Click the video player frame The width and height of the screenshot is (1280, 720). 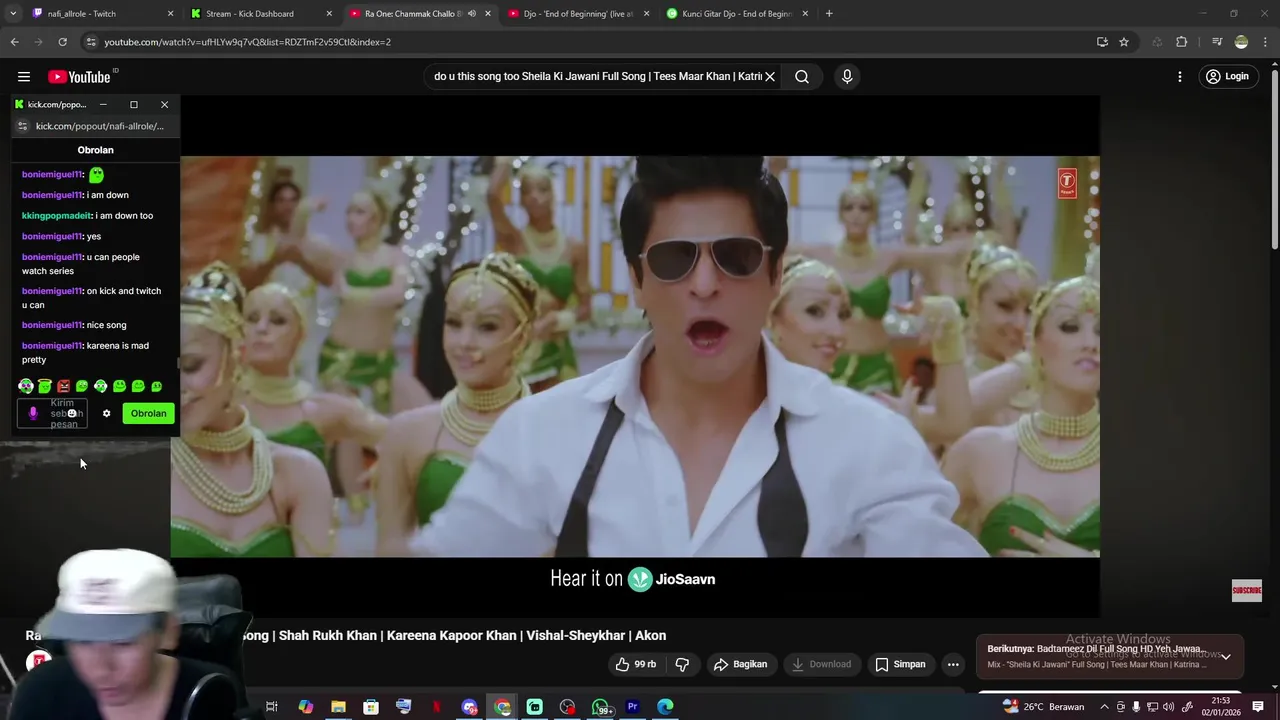pyautogui.click(x=635, y=356)
